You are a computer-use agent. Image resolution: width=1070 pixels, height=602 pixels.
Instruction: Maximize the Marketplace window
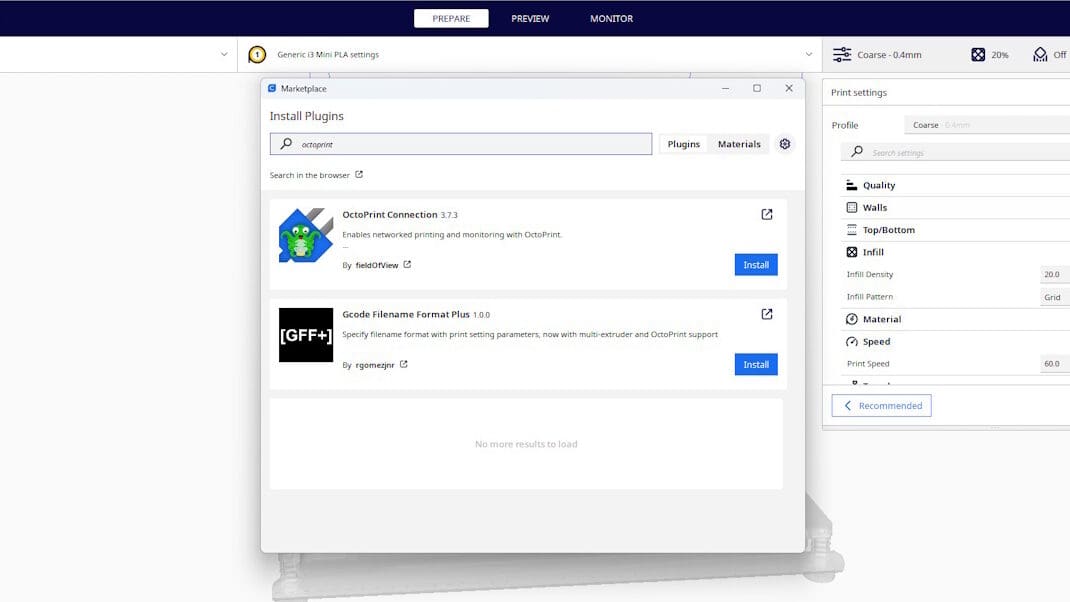pyautogui.click(x=757, y=88)
